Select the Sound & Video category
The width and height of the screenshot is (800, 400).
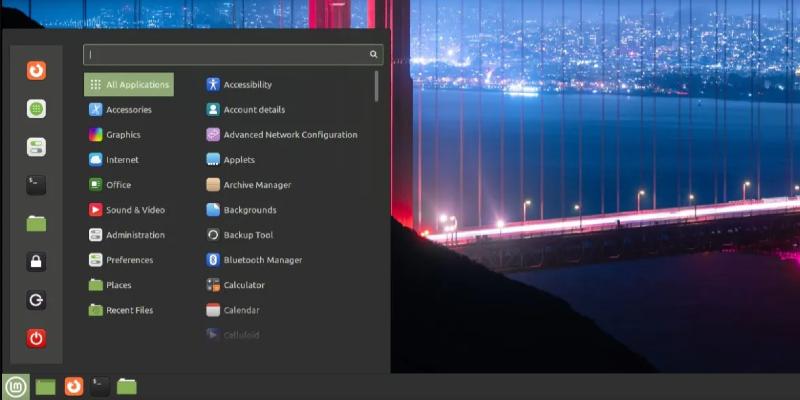pos(135,210)
